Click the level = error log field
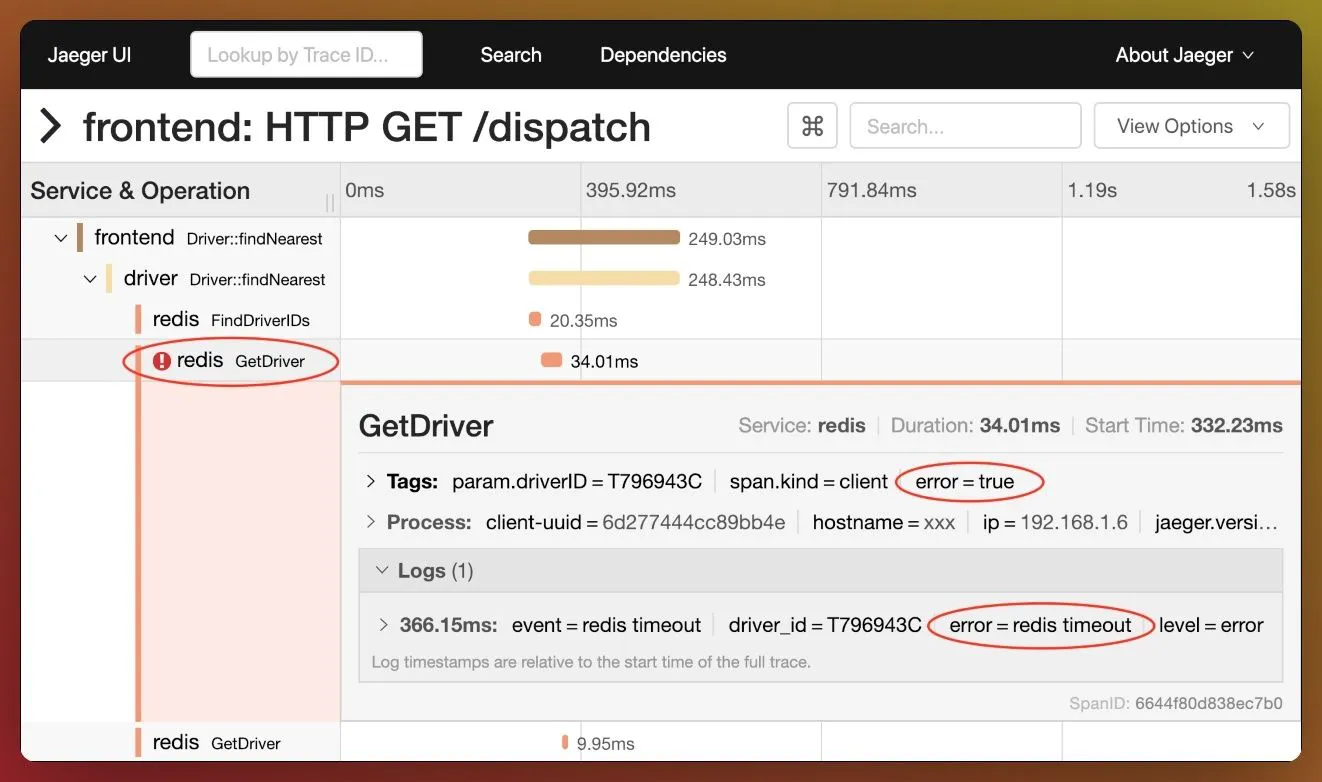1322x782 pixels. click(x=1211, y=625)
